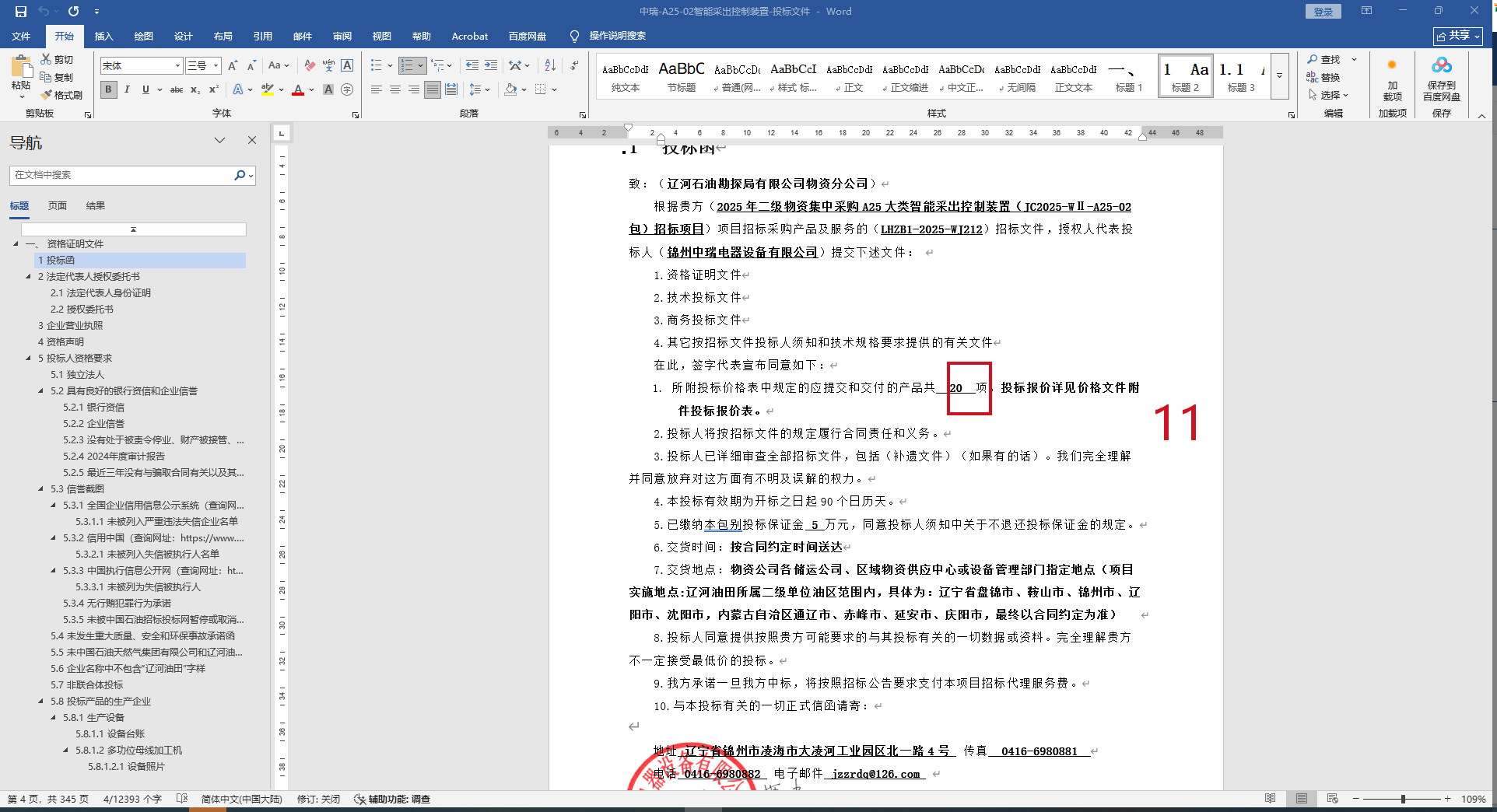Open the References (引用) ribbon tab
This screenshot has height=812, width=1497.
coord(263,37)
